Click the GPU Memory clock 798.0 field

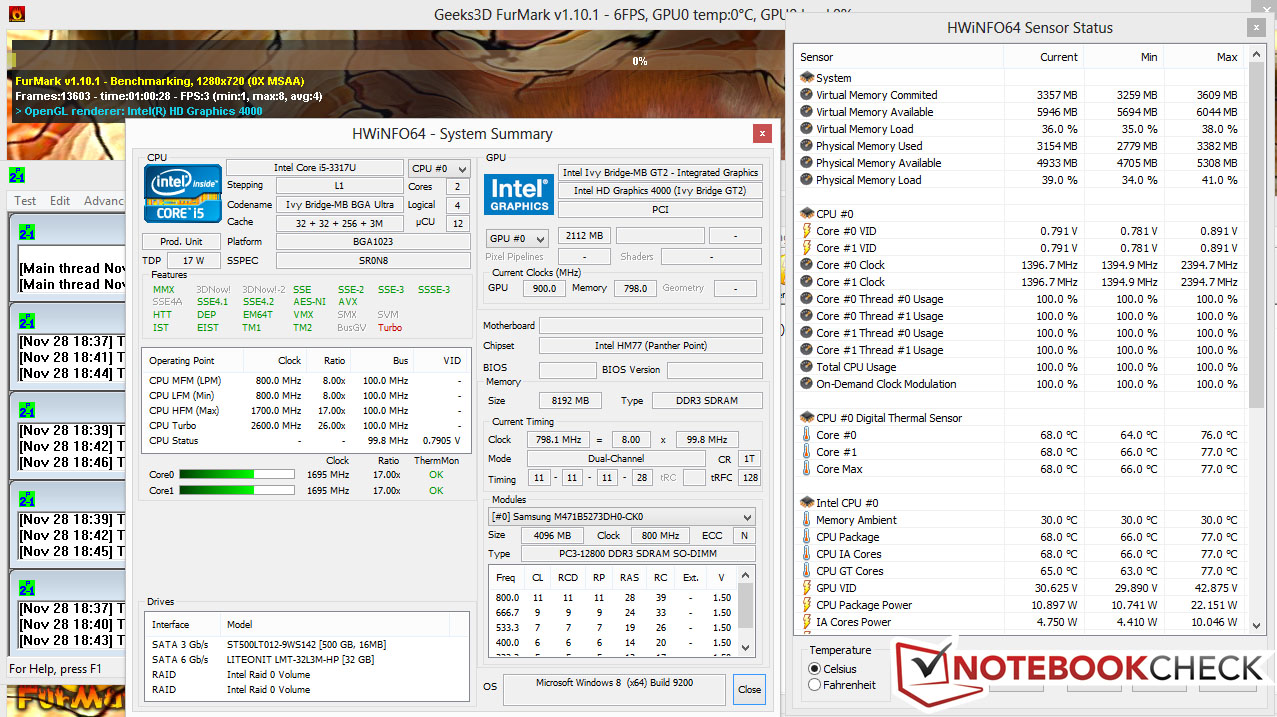tap(635, 288)
